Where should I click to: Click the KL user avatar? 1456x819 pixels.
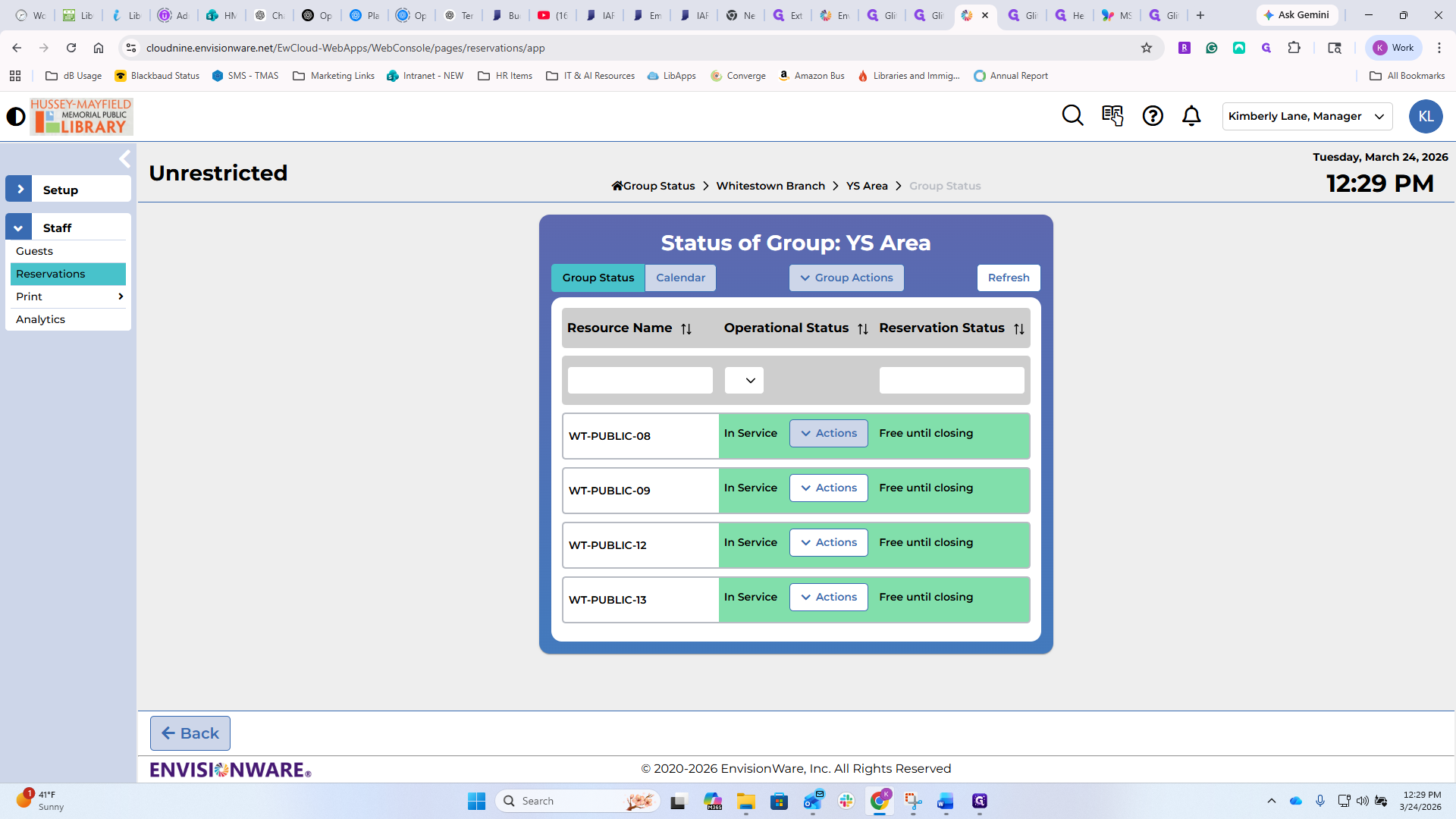tap(1425, 116)
